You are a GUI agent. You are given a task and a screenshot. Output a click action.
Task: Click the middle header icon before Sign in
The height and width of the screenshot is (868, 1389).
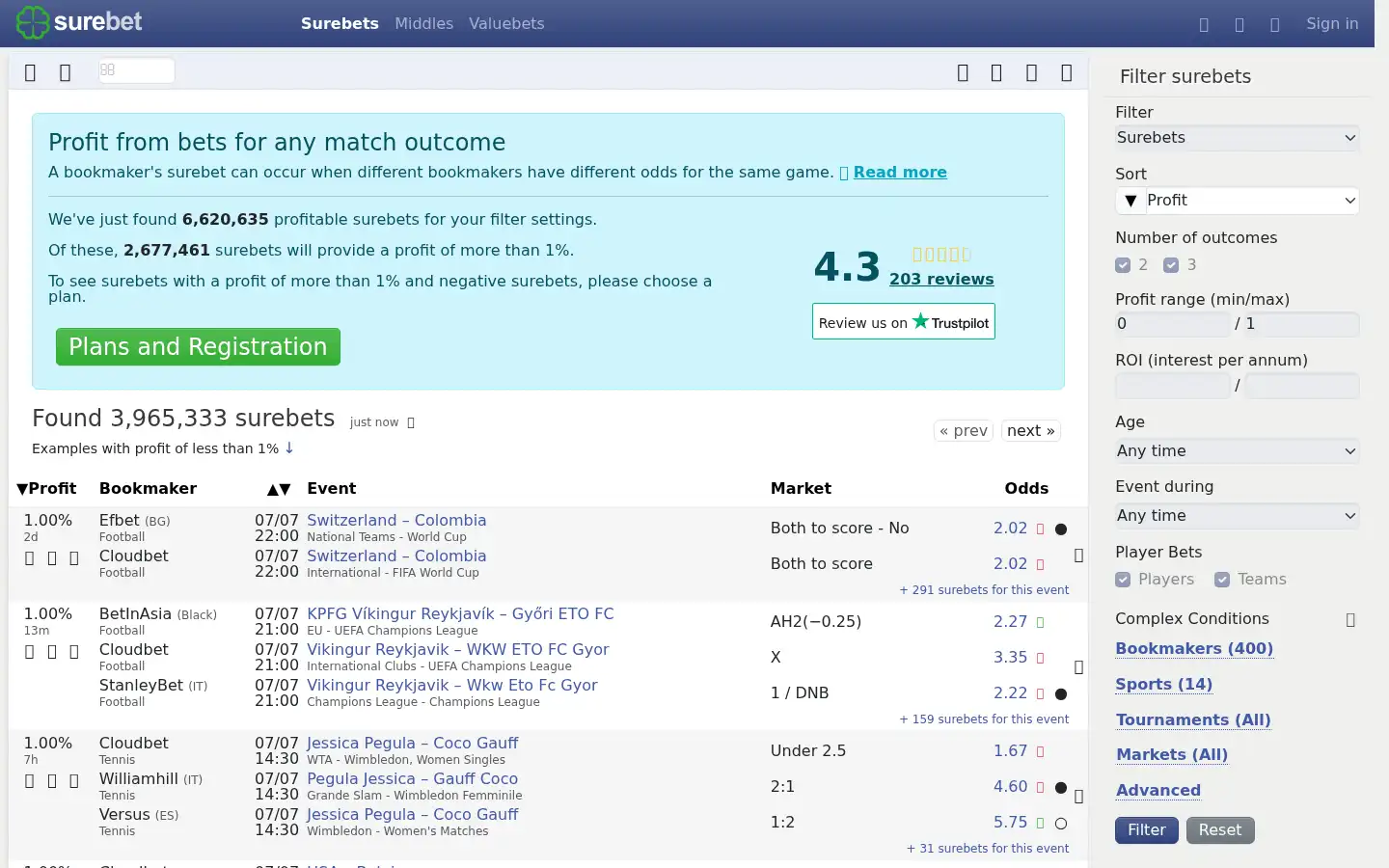pyautogui.click(x=1239, y=25)
